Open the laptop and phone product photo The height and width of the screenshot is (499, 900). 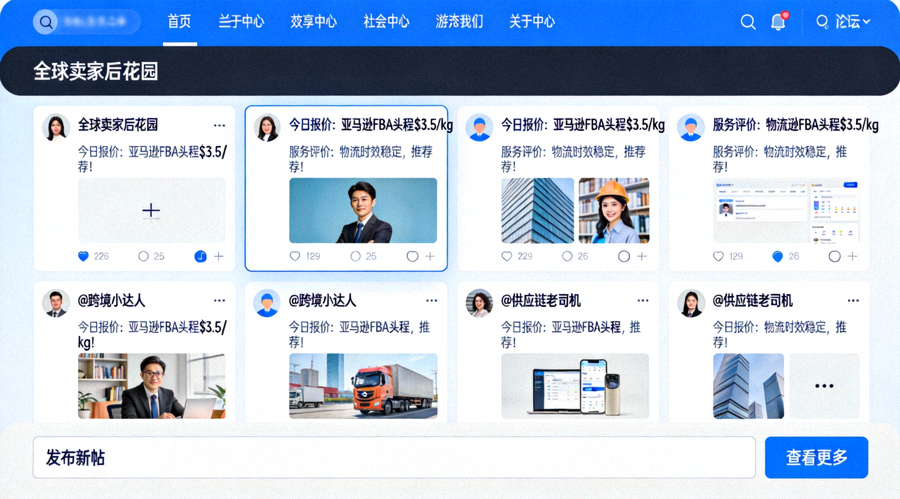(575, 386)
